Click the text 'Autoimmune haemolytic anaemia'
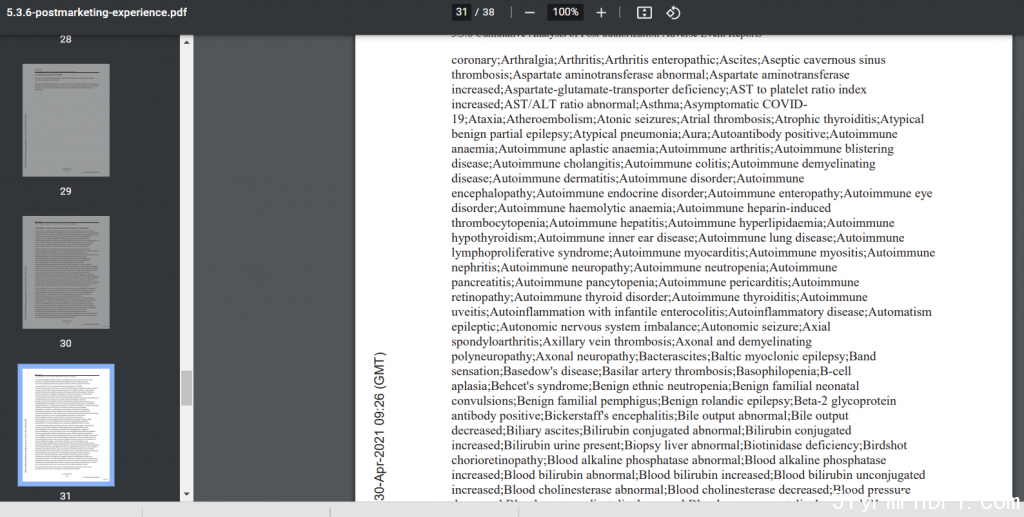 pyautogui.click(x=585, y=208)
